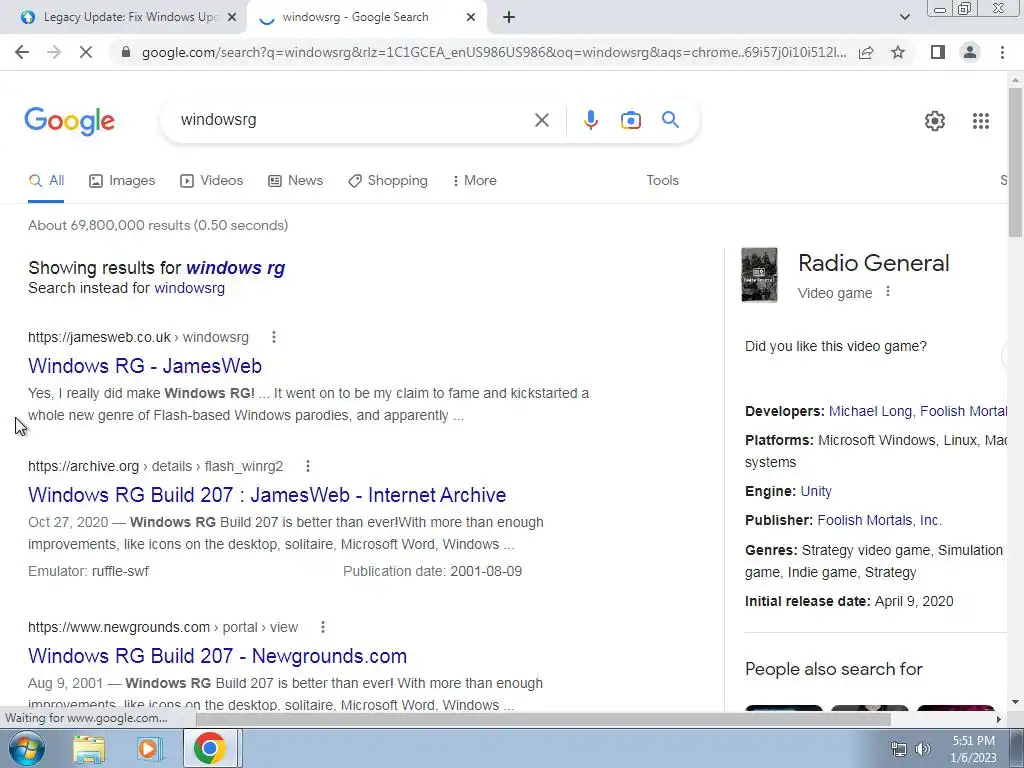The height and width of the screenshot is (768, 1024).
Task: Click the horizontal scrollbar at bottom
Action: 543,719
